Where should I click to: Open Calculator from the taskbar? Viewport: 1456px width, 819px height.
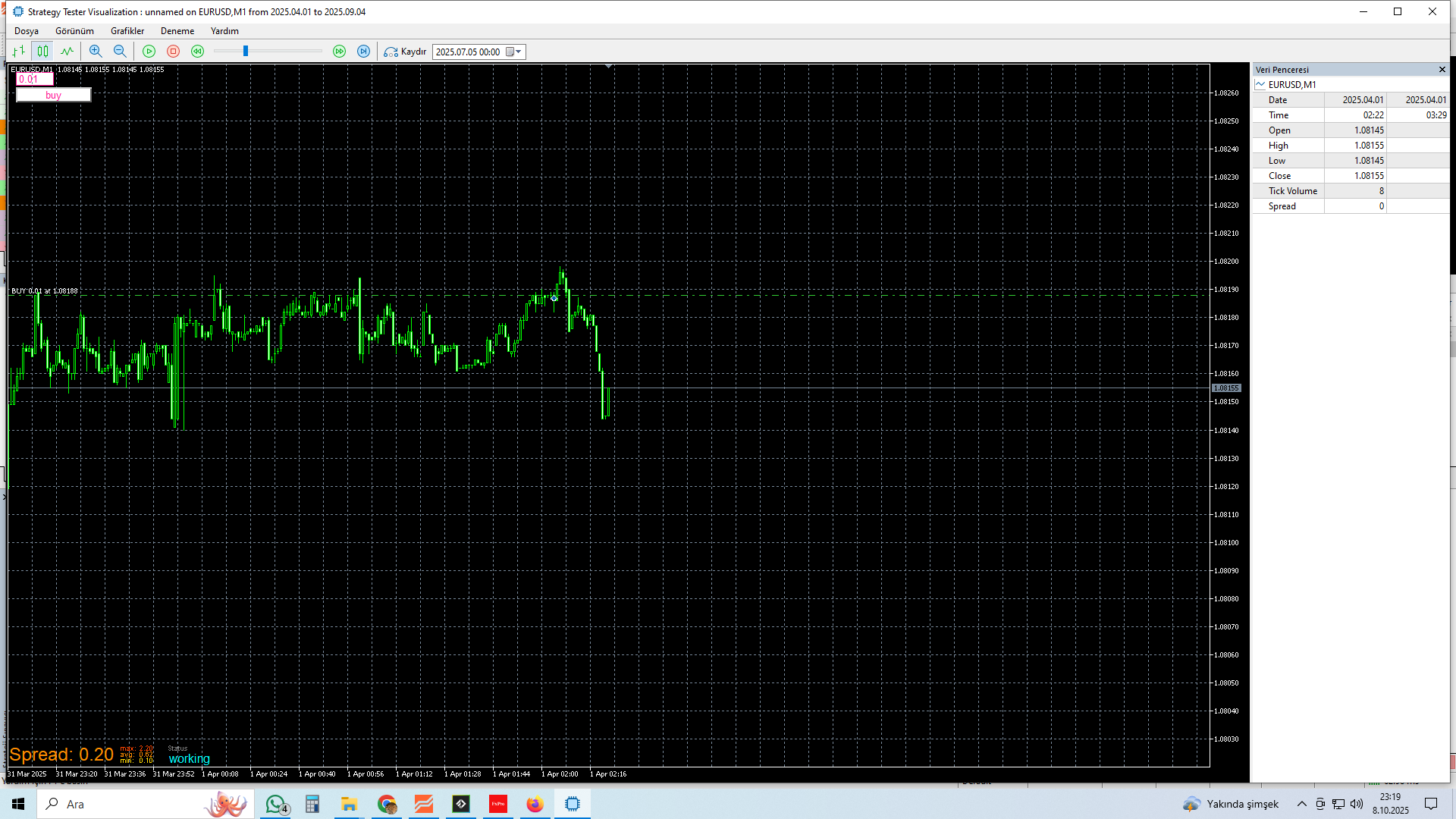tap(312, 804)
